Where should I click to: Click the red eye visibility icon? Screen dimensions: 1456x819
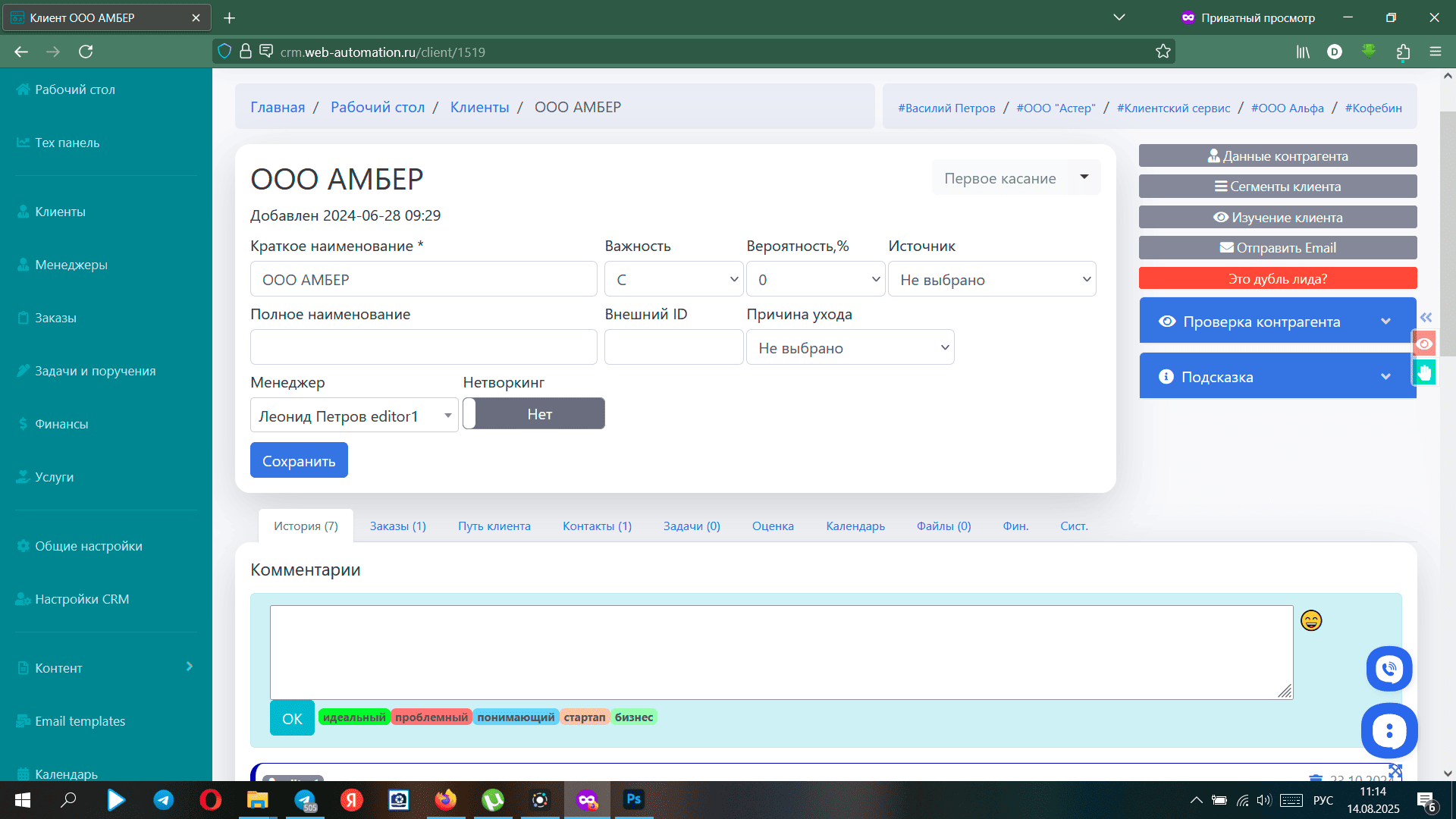point(1424,344)
